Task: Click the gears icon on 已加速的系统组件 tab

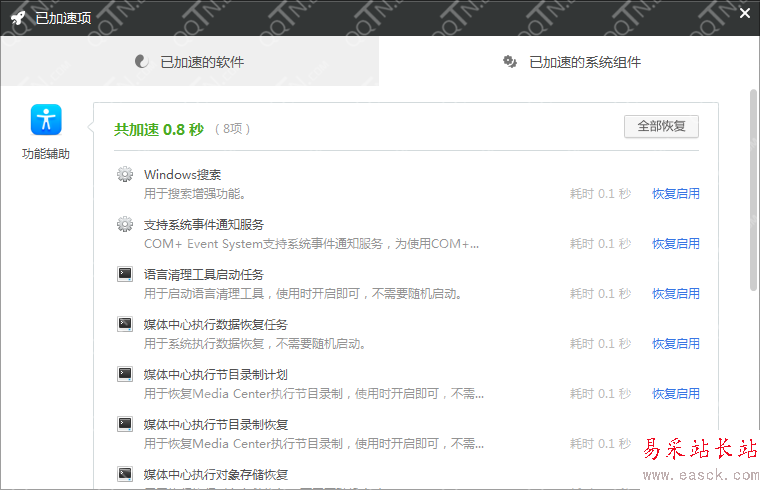Action: click(x=509, y=62)
